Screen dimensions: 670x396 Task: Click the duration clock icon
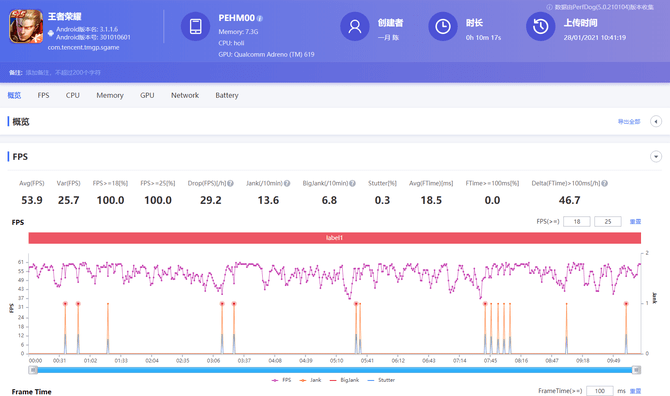(x=443, y=26)
